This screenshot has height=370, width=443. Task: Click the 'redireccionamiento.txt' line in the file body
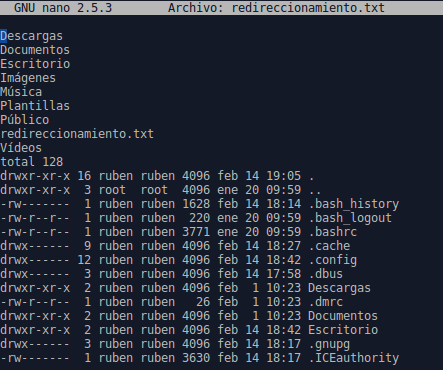click(77, 134)
